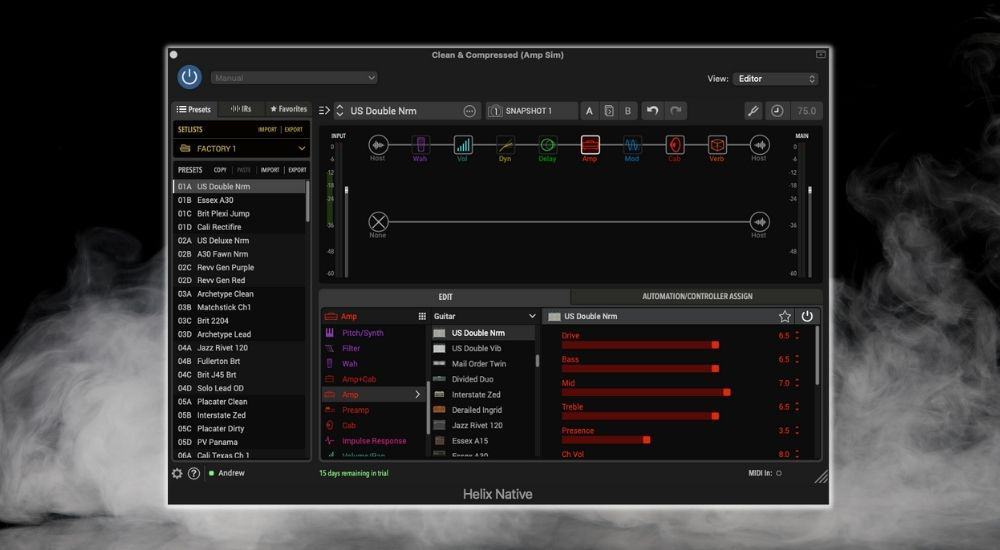Open the SNAPSHOT 1 selector
The image size is (1000, 550).
(531, 111)
